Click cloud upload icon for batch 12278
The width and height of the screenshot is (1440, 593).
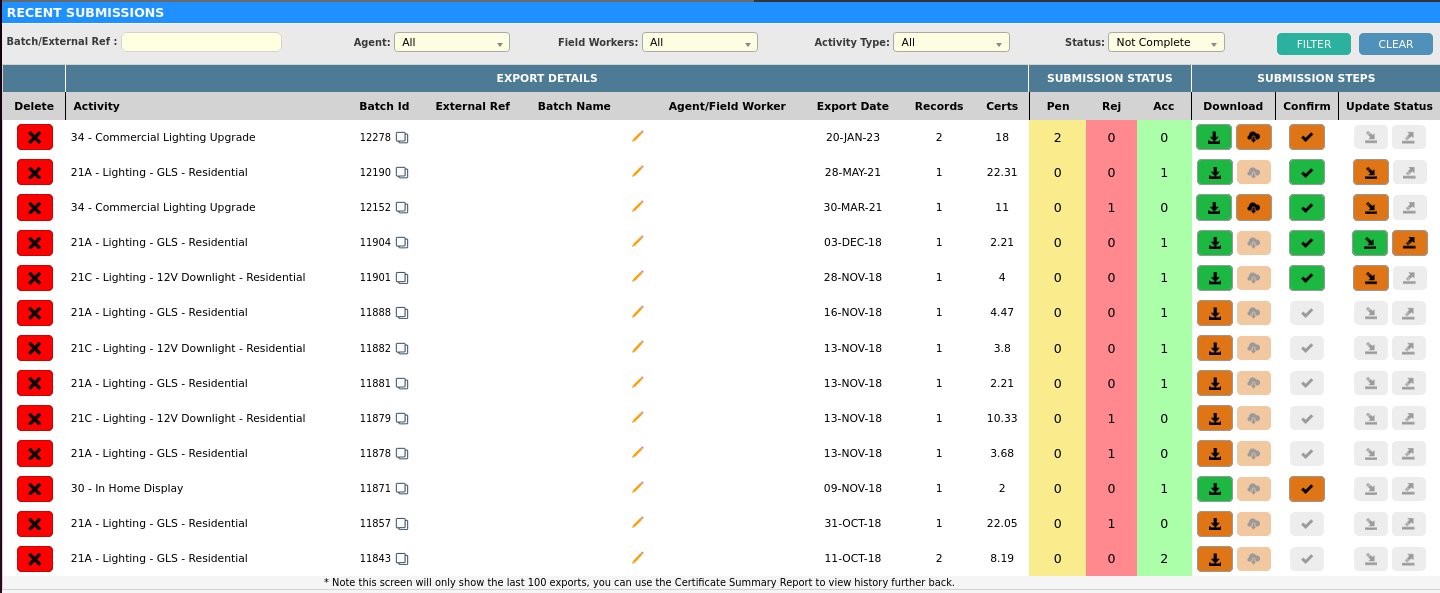coord(1253,137)
